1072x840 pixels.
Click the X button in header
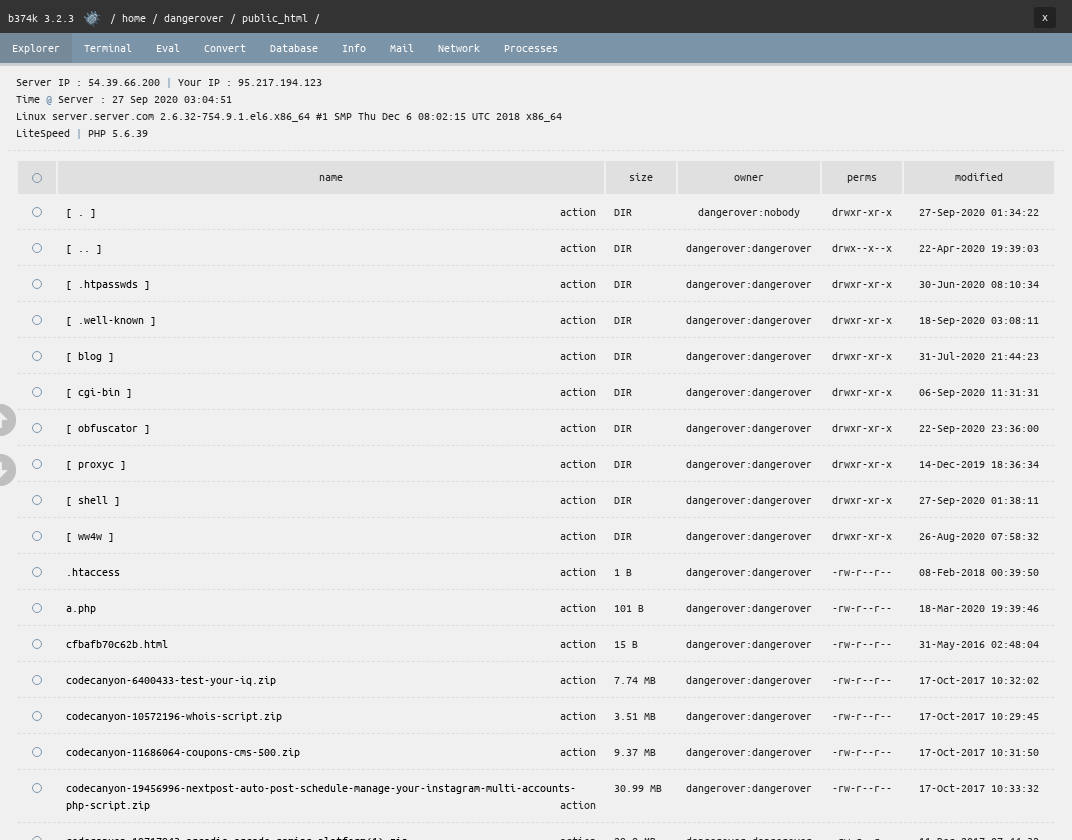(x=1044, y=18)
